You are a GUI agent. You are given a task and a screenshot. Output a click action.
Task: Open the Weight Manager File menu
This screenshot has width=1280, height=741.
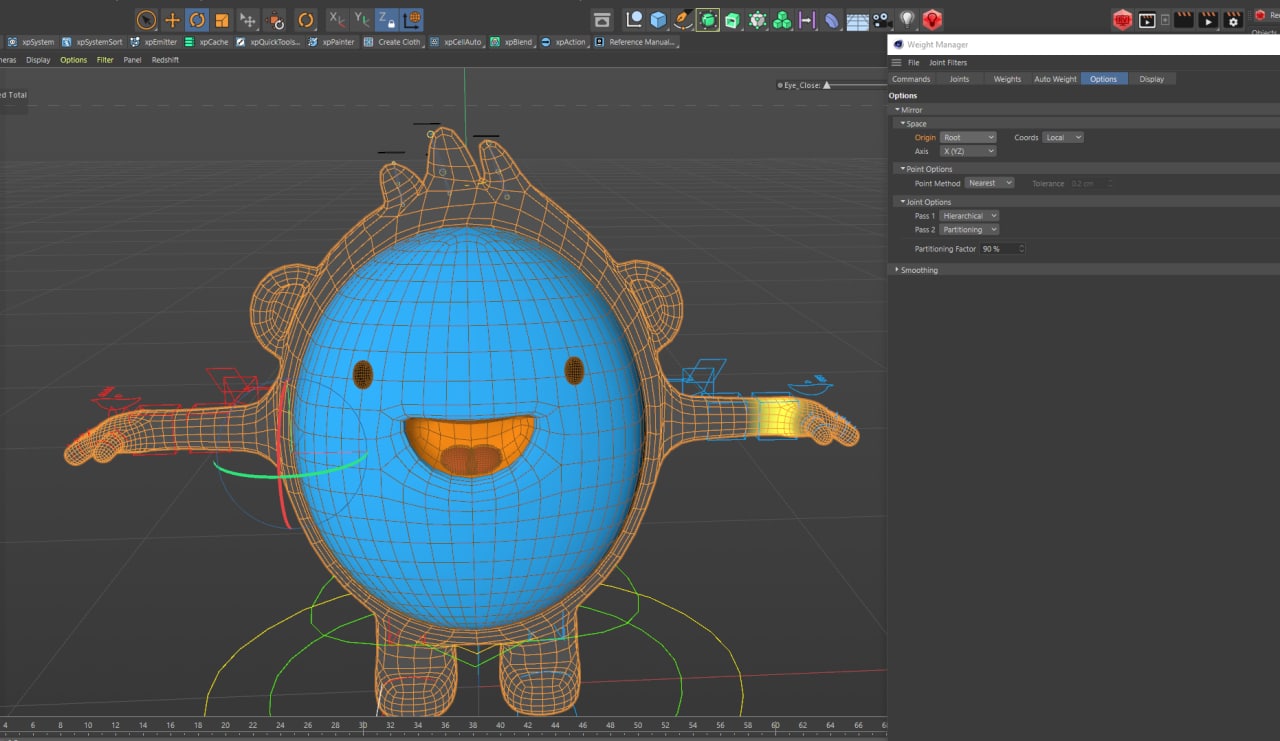coord(913,62)
